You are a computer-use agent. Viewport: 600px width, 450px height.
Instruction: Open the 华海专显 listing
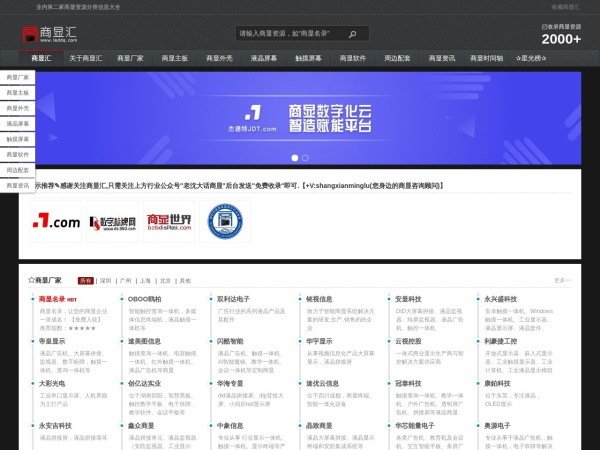coord(230,383)
